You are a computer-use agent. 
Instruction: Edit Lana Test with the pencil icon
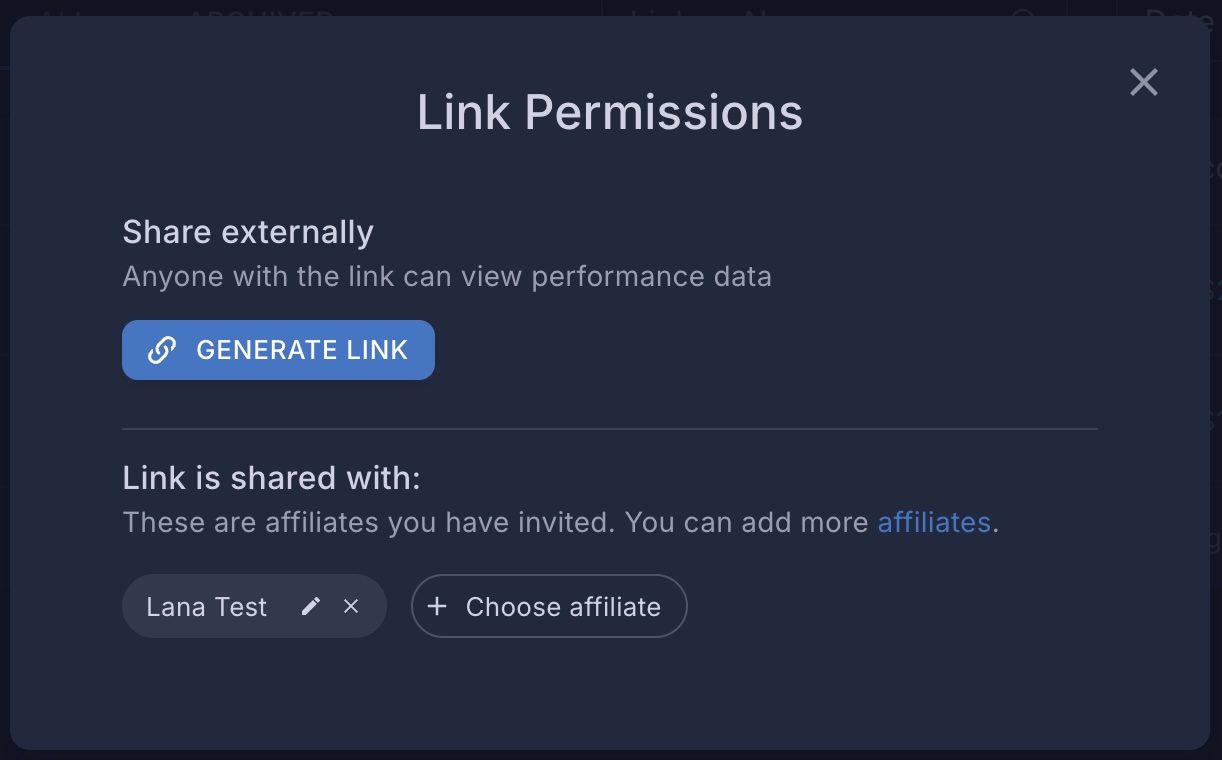311,606
